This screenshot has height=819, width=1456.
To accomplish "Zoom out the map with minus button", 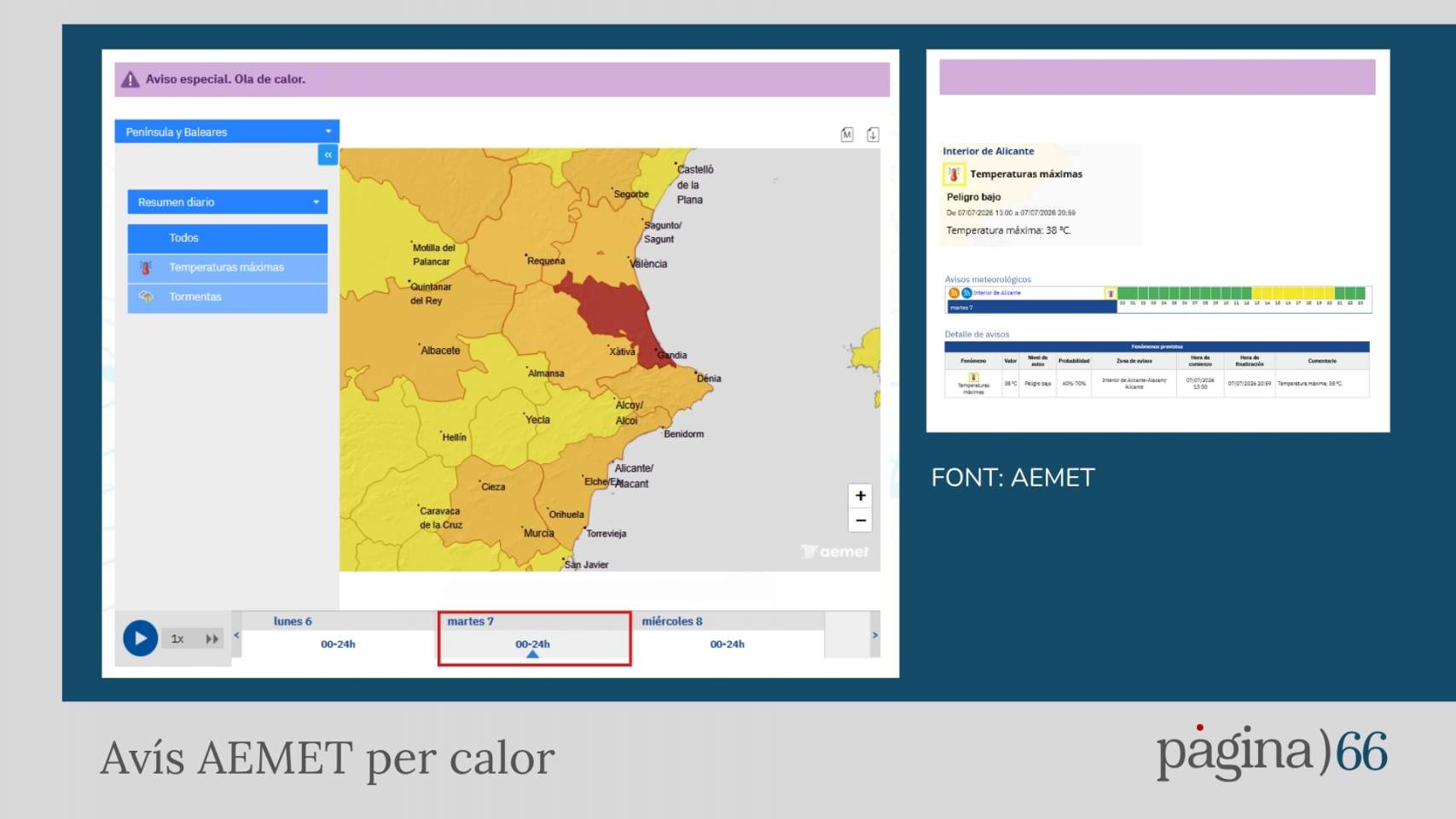I will [x=861, y=520].
